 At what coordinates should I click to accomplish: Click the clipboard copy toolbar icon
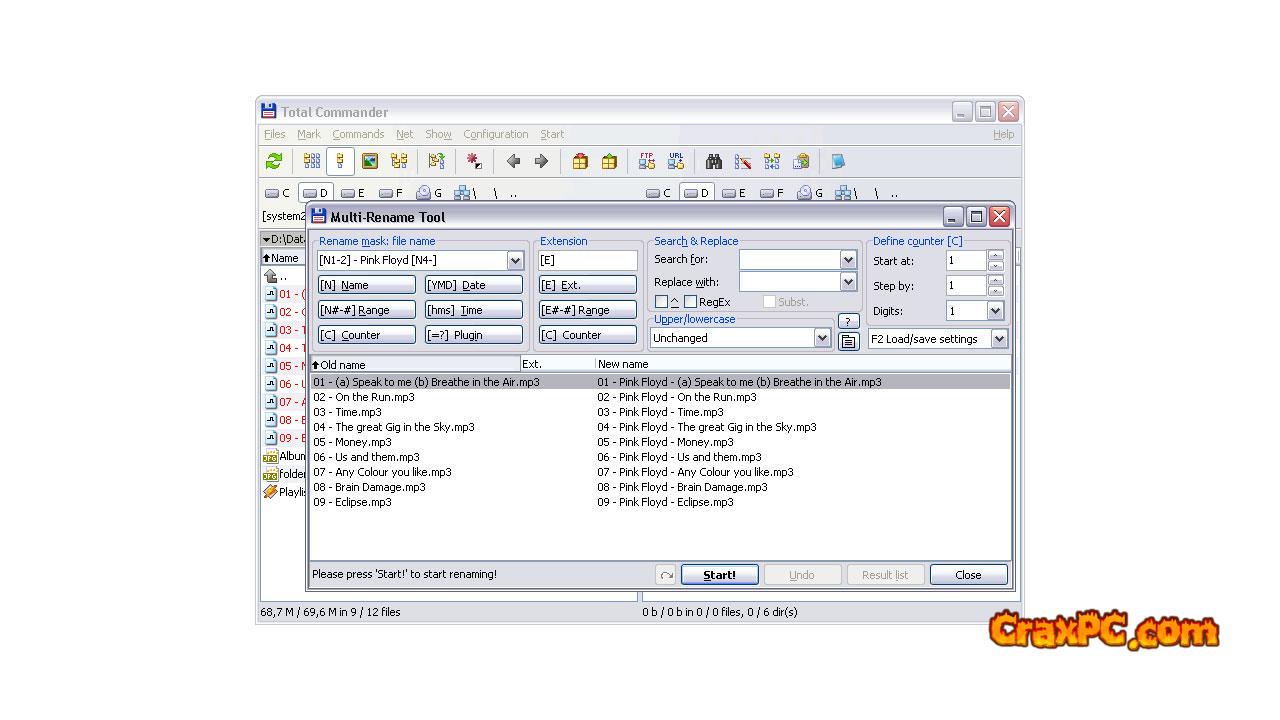pyautogui.click(x=801, y=161)
